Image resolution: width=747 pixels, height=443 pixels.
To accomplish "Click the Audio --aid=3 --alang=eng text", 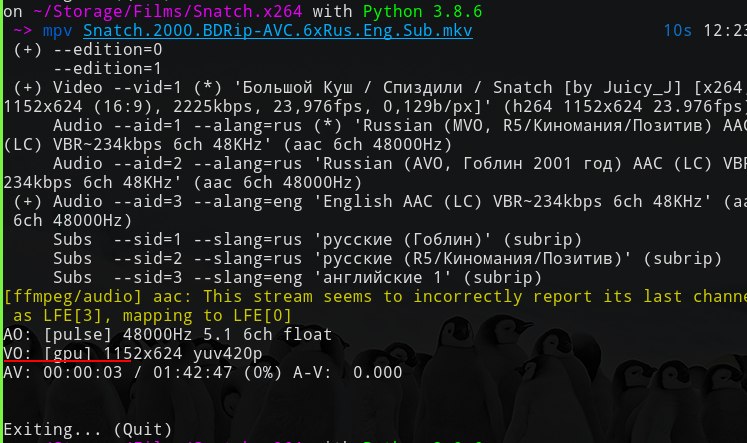I will pos(177,202).
